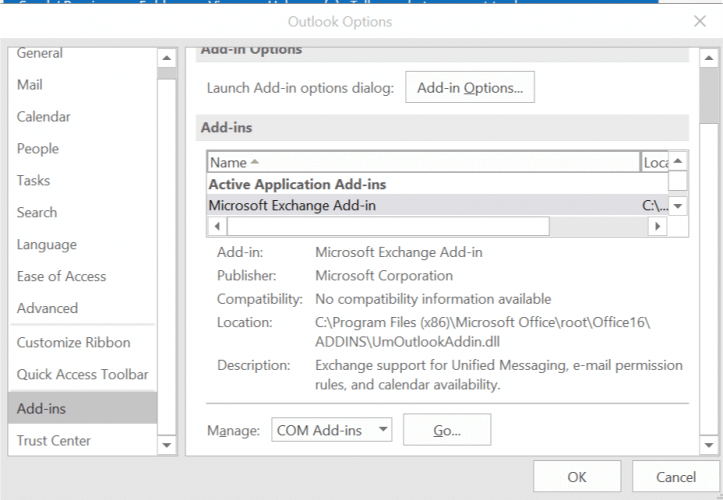Select the Microsoft Exchange Add-in row
The image size is (723, 500).
point(438,205)
